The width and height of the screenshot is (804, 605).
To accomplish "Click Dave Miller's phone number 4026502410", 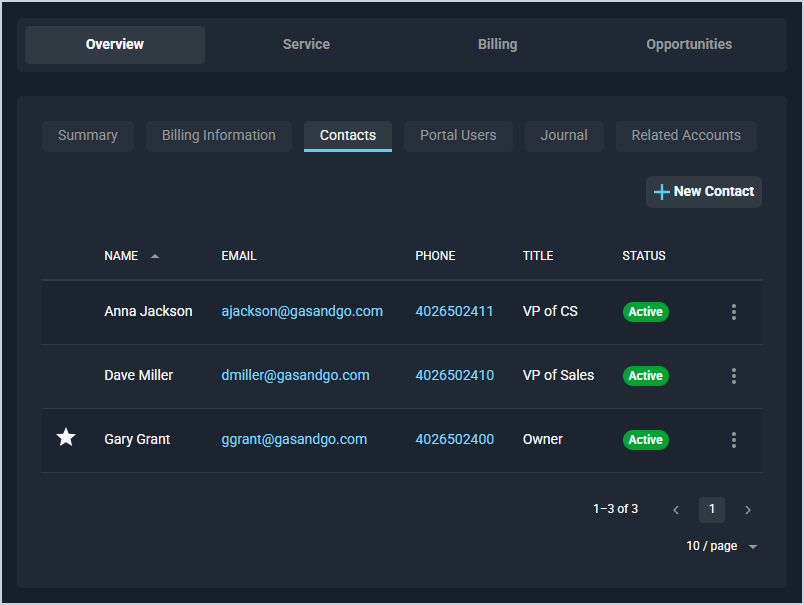I will (x=454, y=375).
